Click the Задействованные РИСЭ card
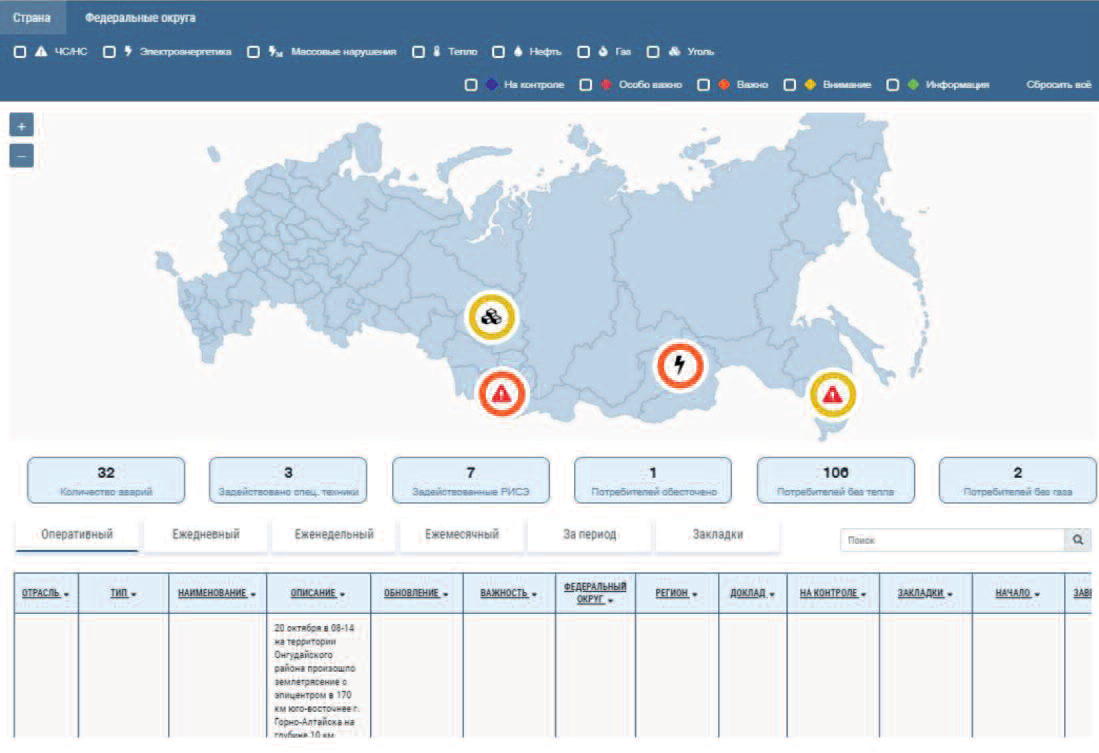Screen dimensions: 1099x753 click(x=471, y=480)
